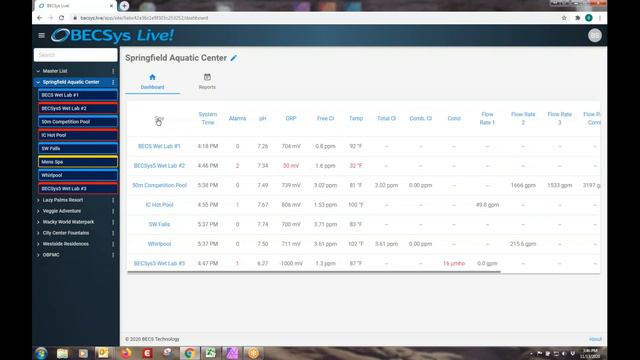The image size is (640, 360).
Task: Sort by the Temp column header
Action: (356, 118)
